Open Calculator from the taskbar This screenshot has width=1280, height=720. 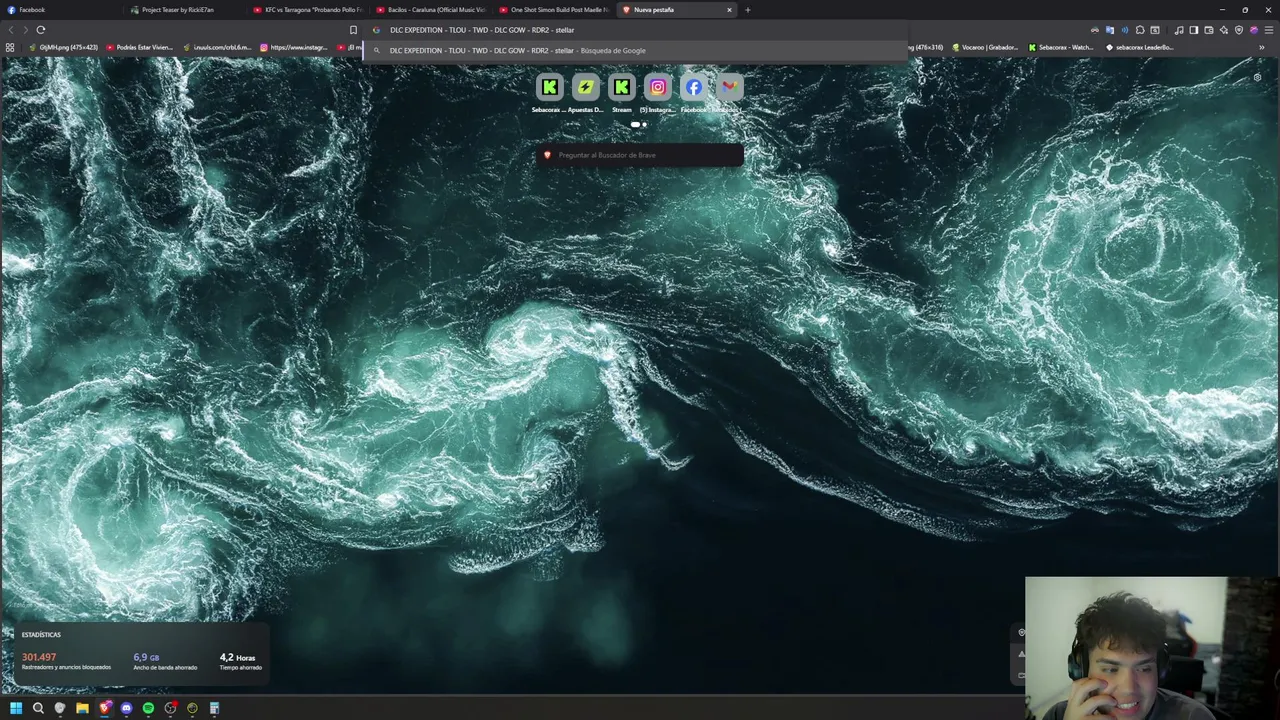click(214, 708)
